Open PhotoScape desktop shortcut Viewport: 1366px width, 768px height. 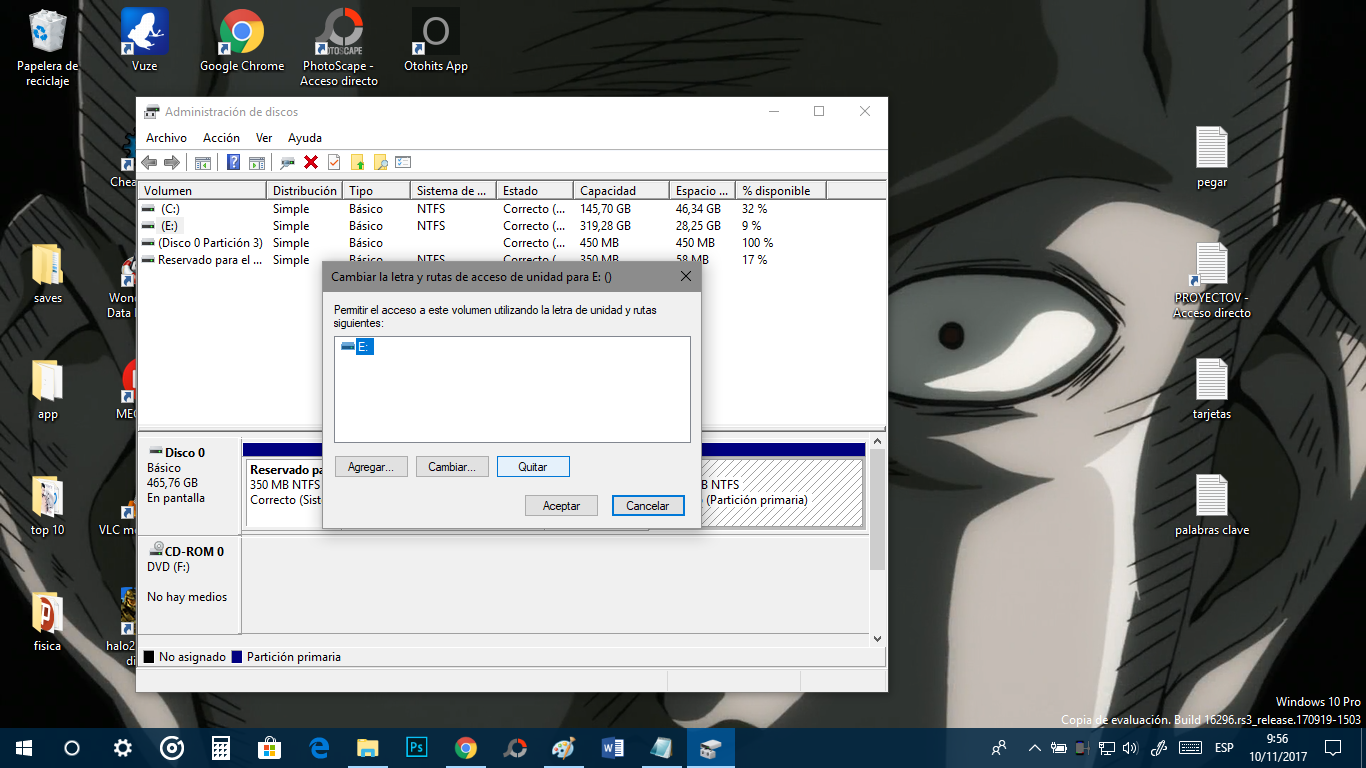339,48
